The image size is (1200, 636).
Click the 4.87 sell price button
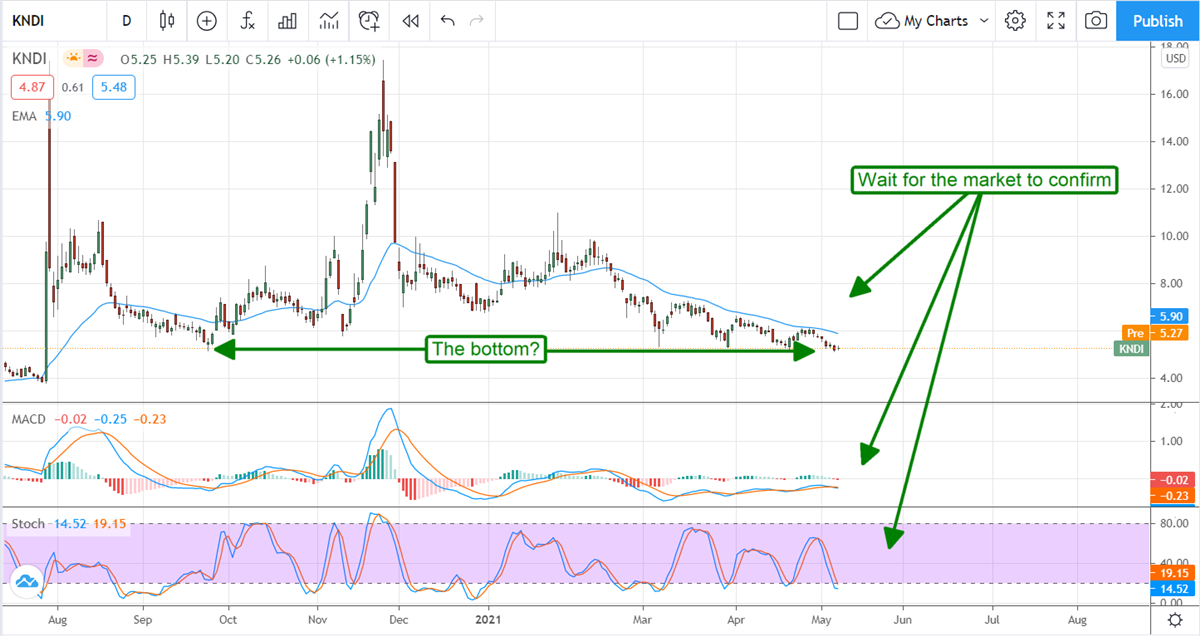[x=32, y=88]
